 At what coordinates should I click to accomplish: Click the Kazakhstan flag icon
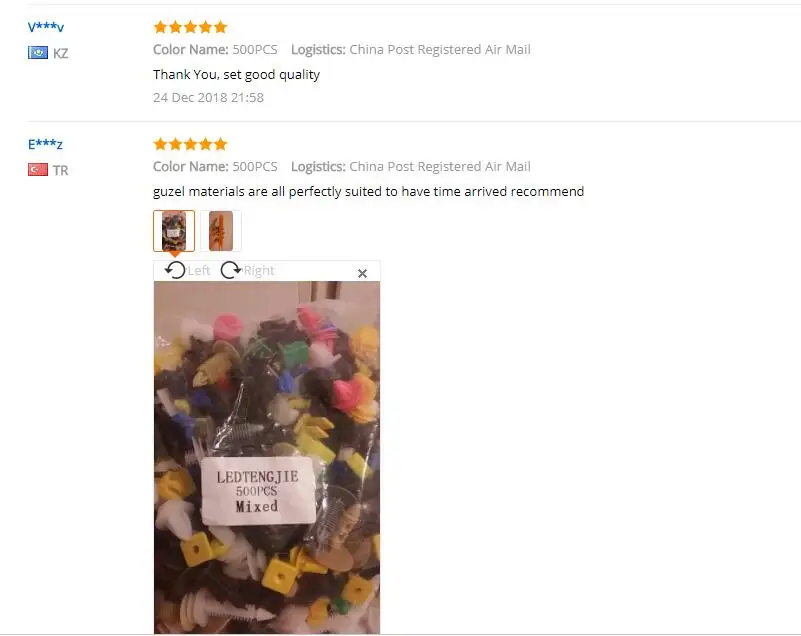[38, 53]
